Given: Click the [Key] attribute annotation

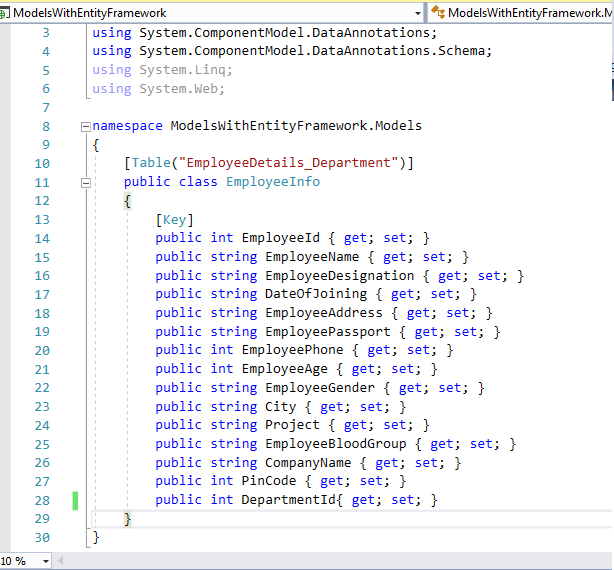Looking at the screenshot, I should point(174,220).
